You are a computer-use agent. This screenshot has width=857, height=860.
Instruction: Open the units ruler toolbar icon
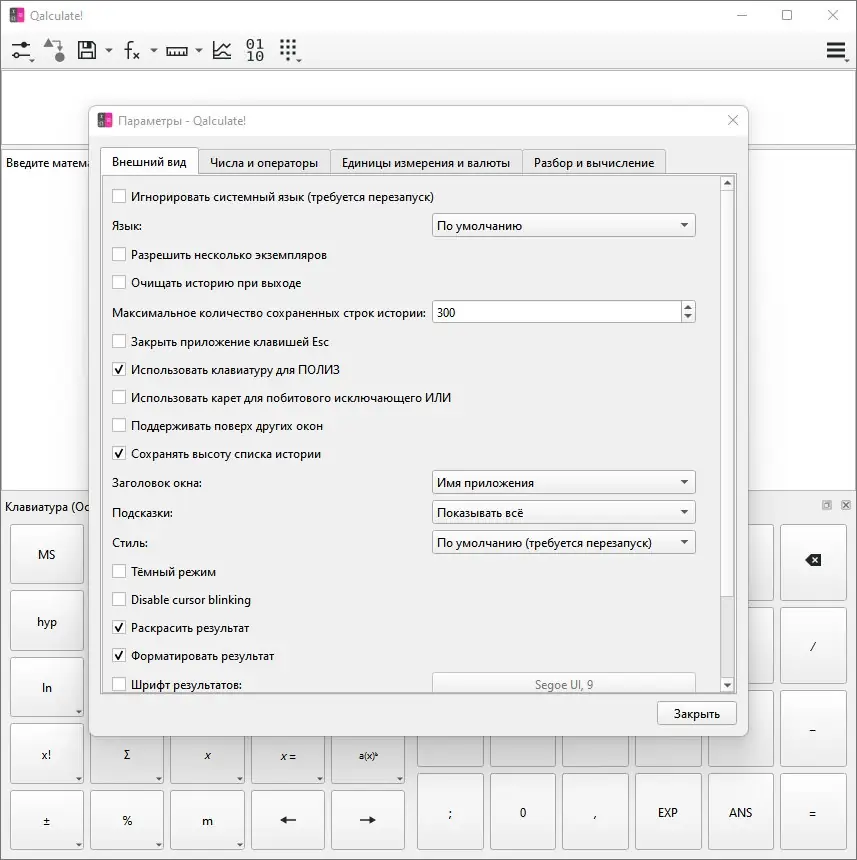177,51
